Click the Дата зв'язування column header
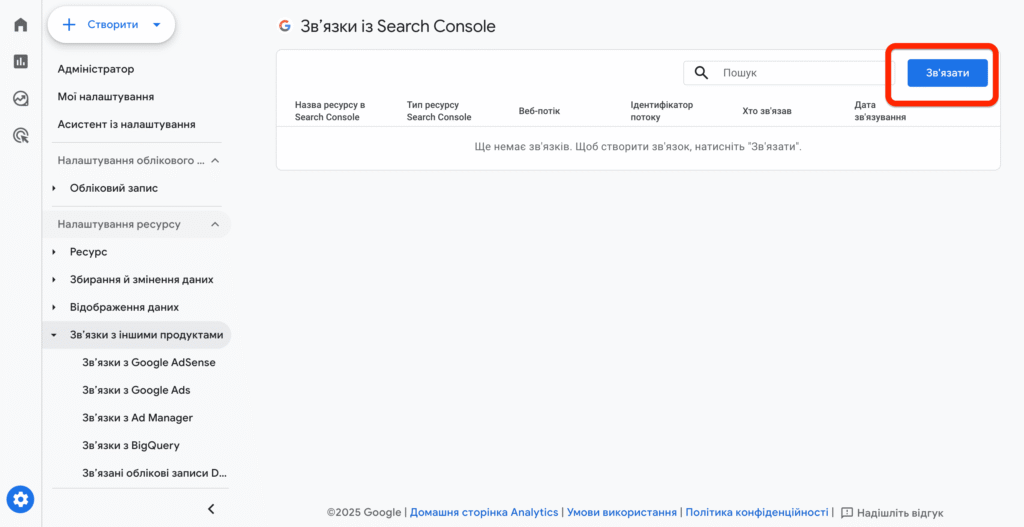Screen dimensions: 1024x527 (880, 111)
